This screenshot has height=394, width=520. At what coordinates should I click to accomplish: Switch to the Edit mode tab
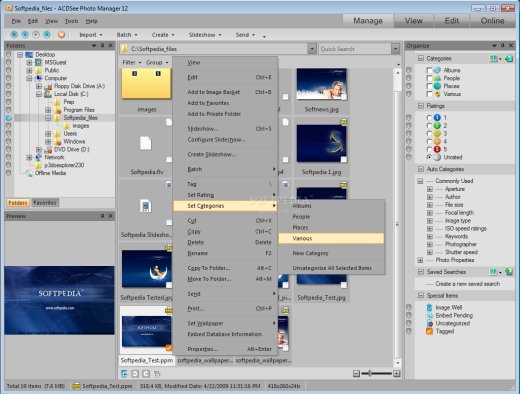tap(451, 21)
